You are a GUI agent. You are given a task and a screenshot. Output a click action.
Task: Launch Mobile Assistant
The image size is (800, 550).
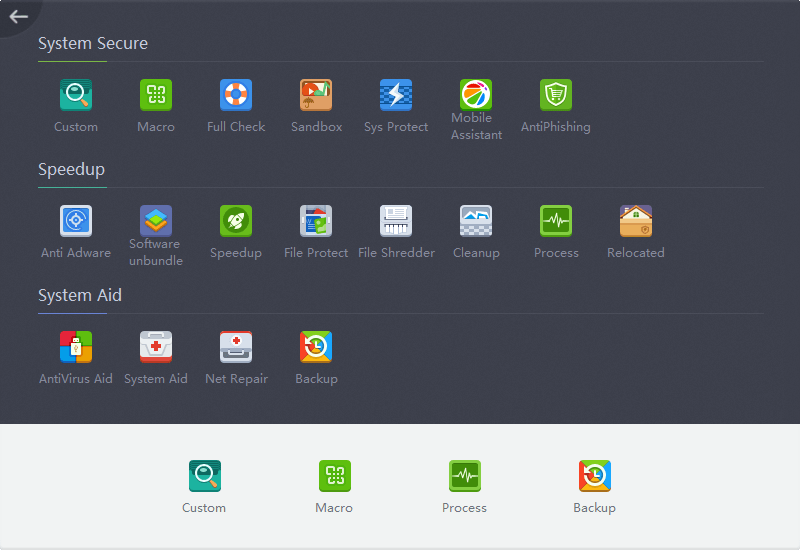pos(476,95)
